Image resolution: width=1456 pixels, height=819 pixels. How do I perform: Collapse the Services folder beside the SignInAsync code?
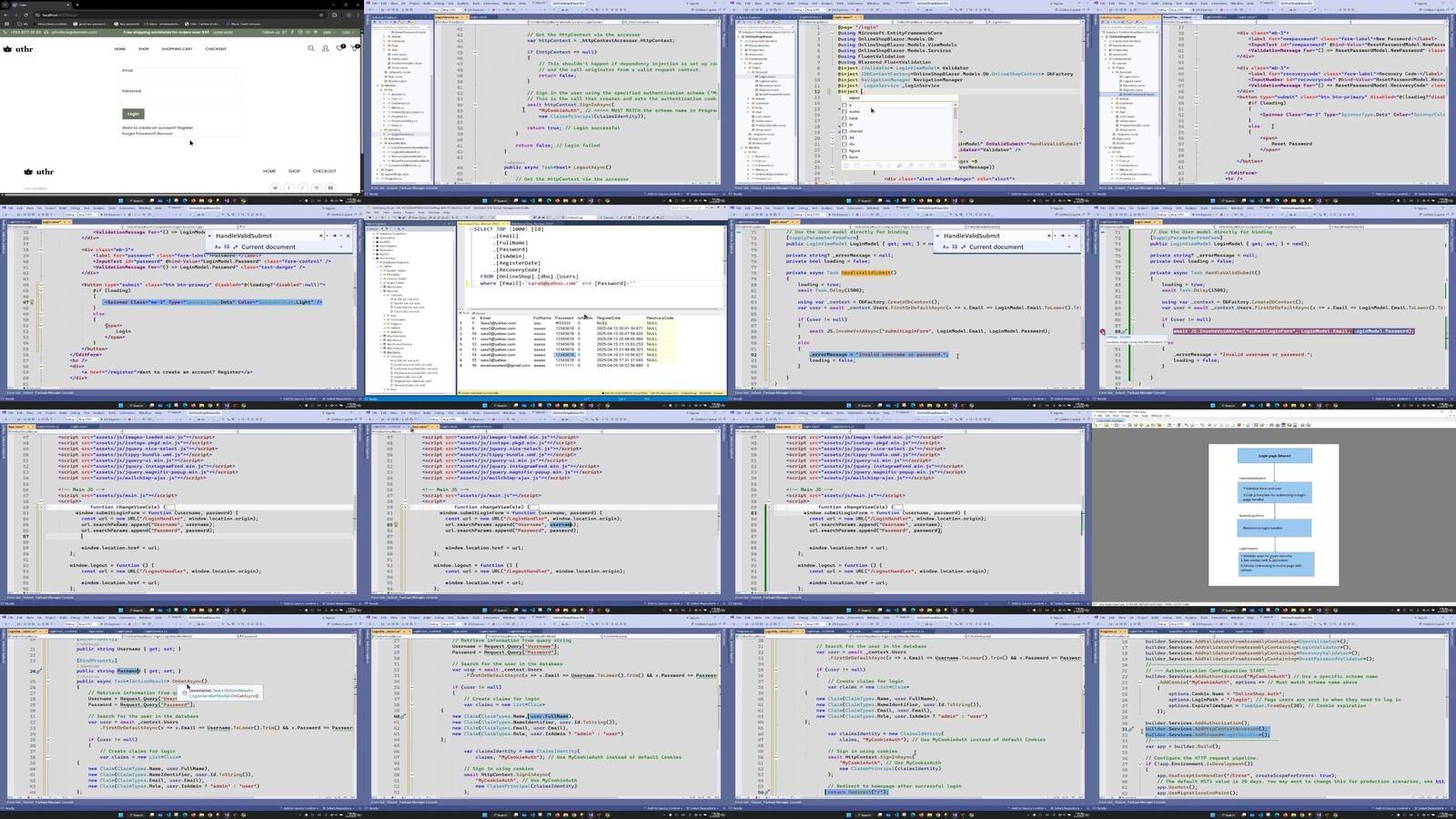pos(381,129)
